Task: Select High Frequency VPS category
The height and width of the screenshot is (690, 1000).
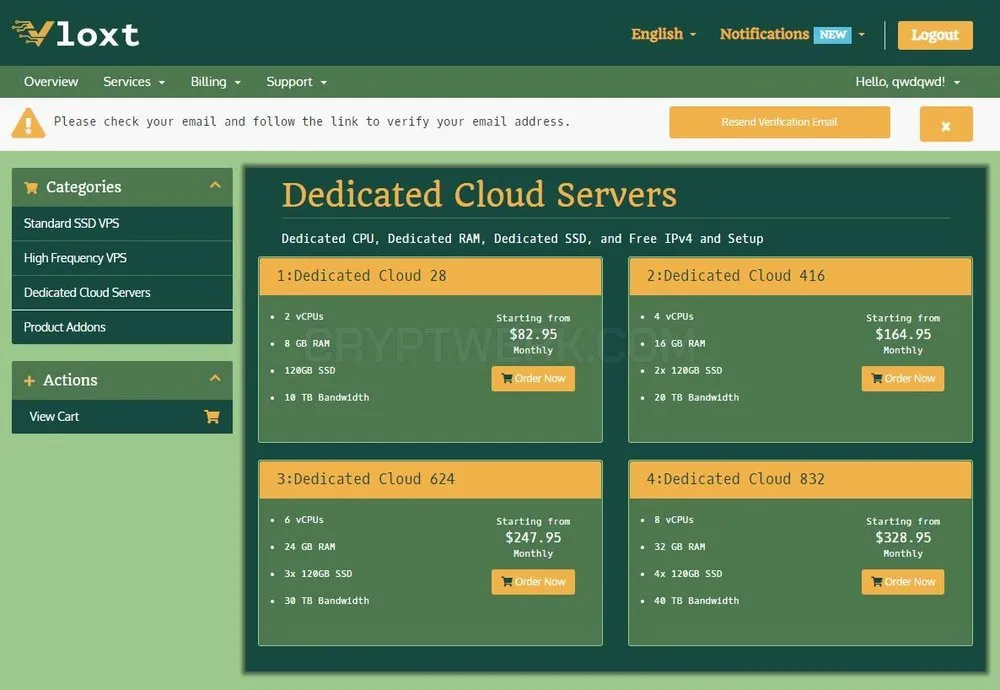Action: pyautogui.click(x=122, y=258)
